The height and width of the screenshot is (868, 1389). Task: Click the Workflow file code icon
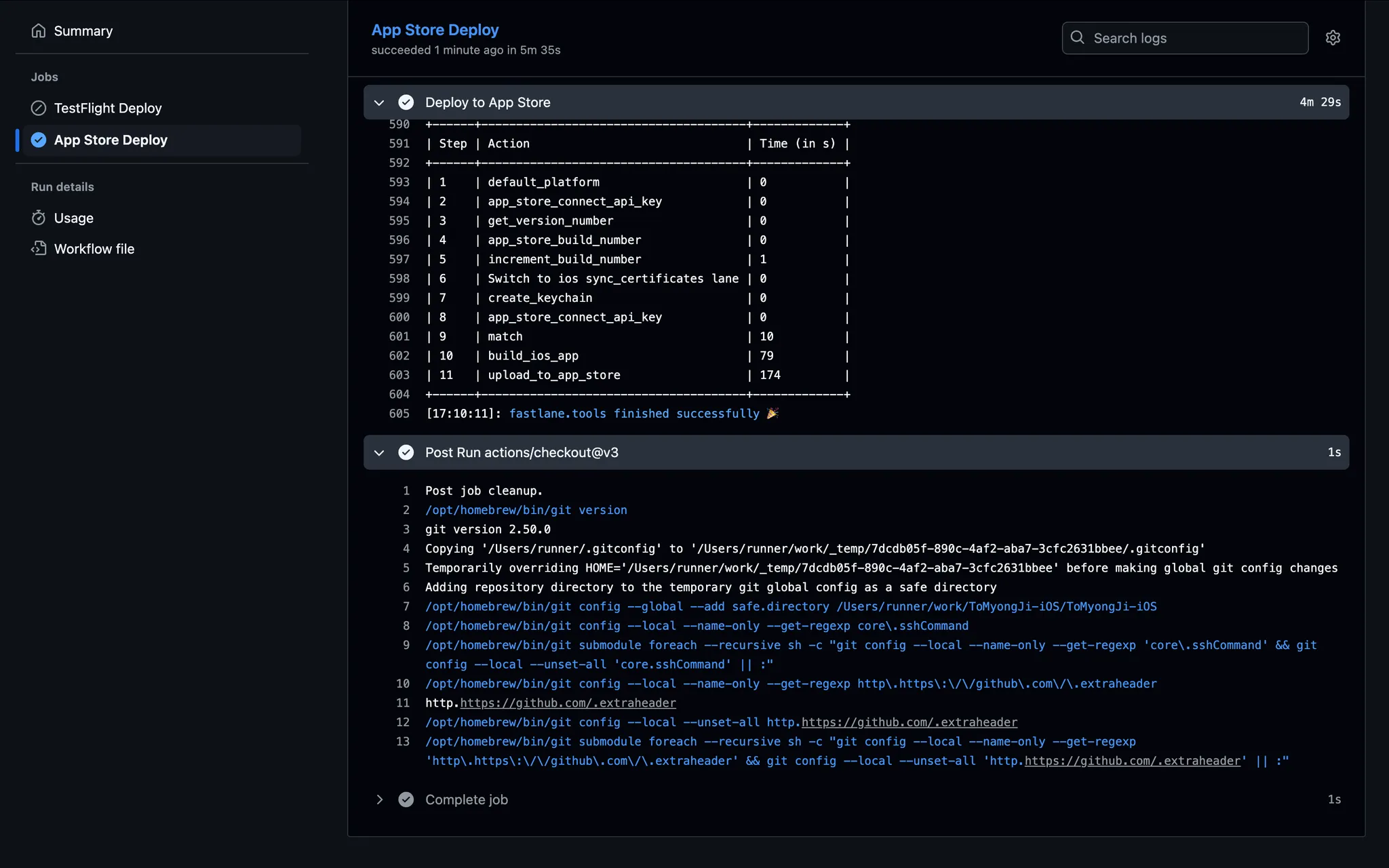pyautogui.click(x=39, y=249)
